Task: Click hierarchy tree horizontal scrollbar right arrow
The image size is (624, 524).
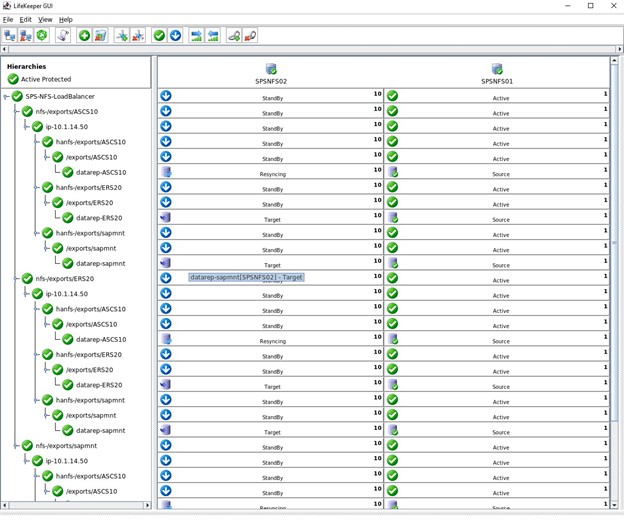Action: [148, 505]
